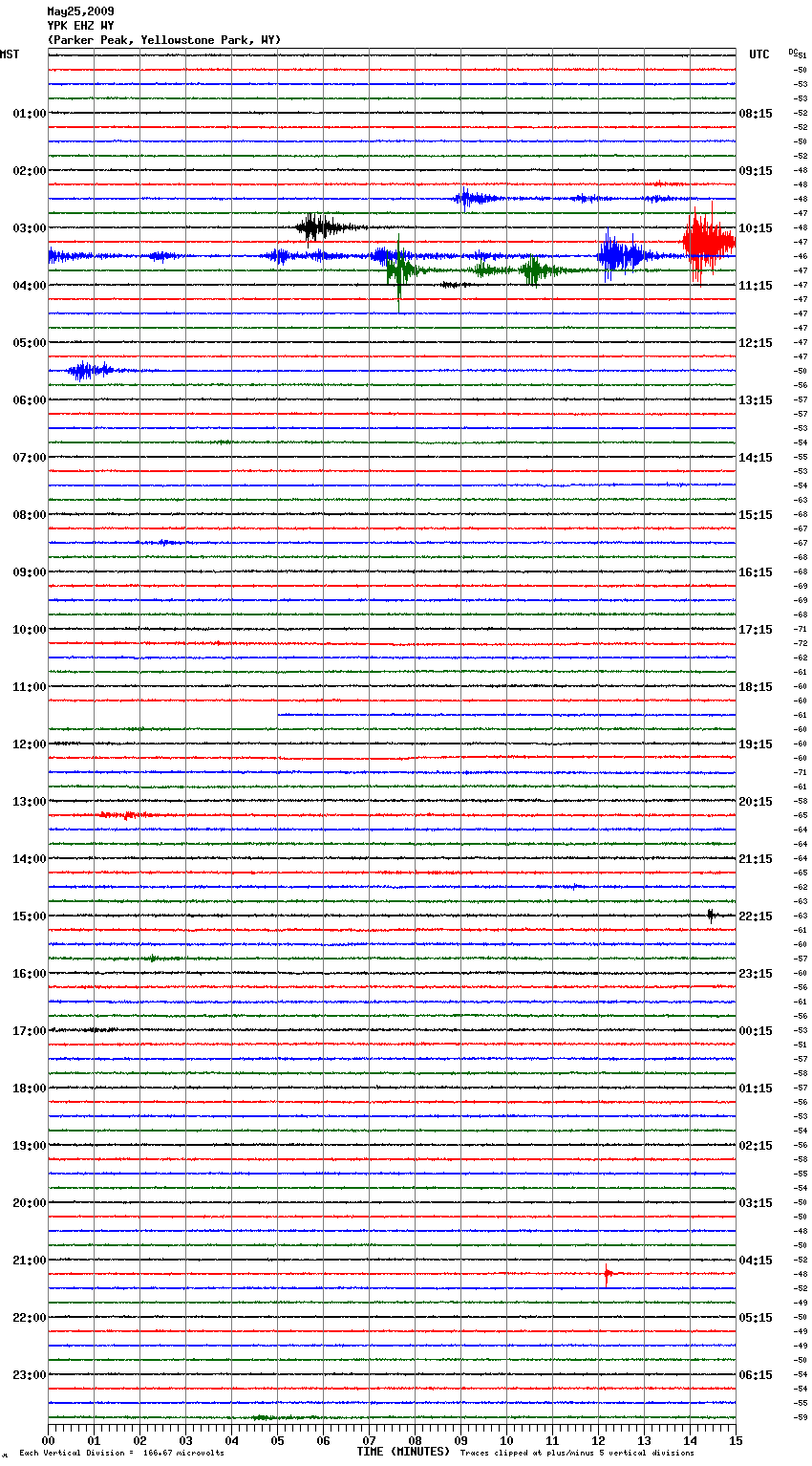Click the large red seismic burst near 10:15 UTC
The image size is (812, 1466).
tap(708, 243)
